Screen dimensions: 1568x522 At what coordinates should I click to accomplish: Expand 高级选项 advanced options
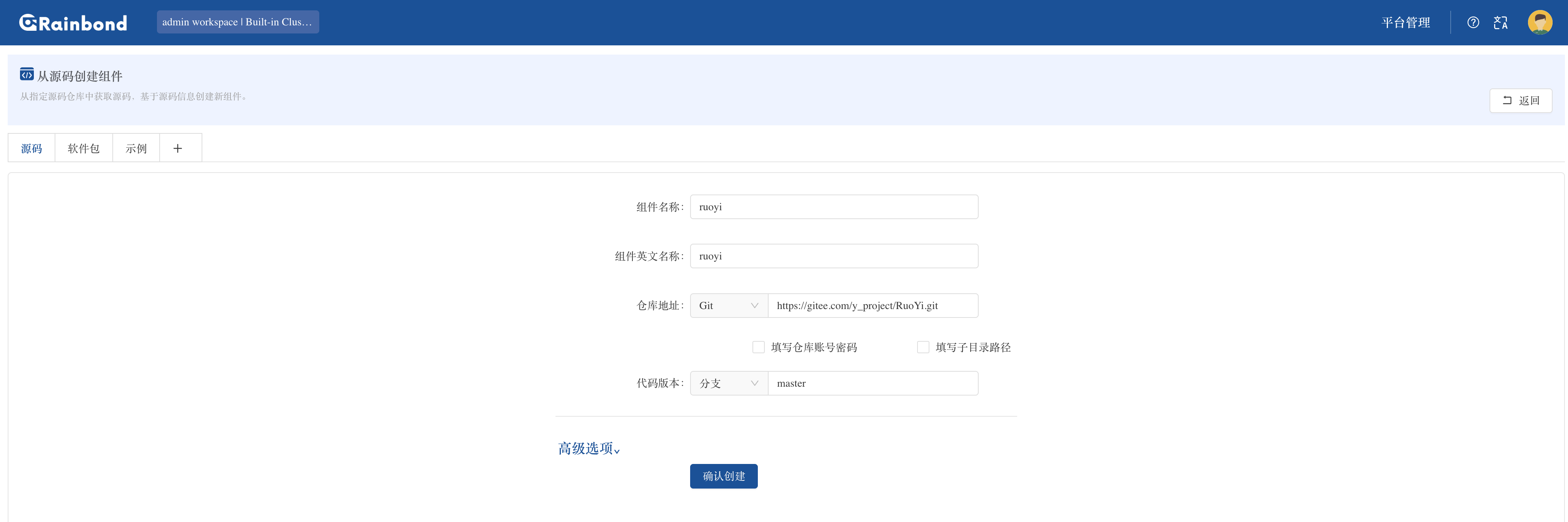[x=589, y=449]
